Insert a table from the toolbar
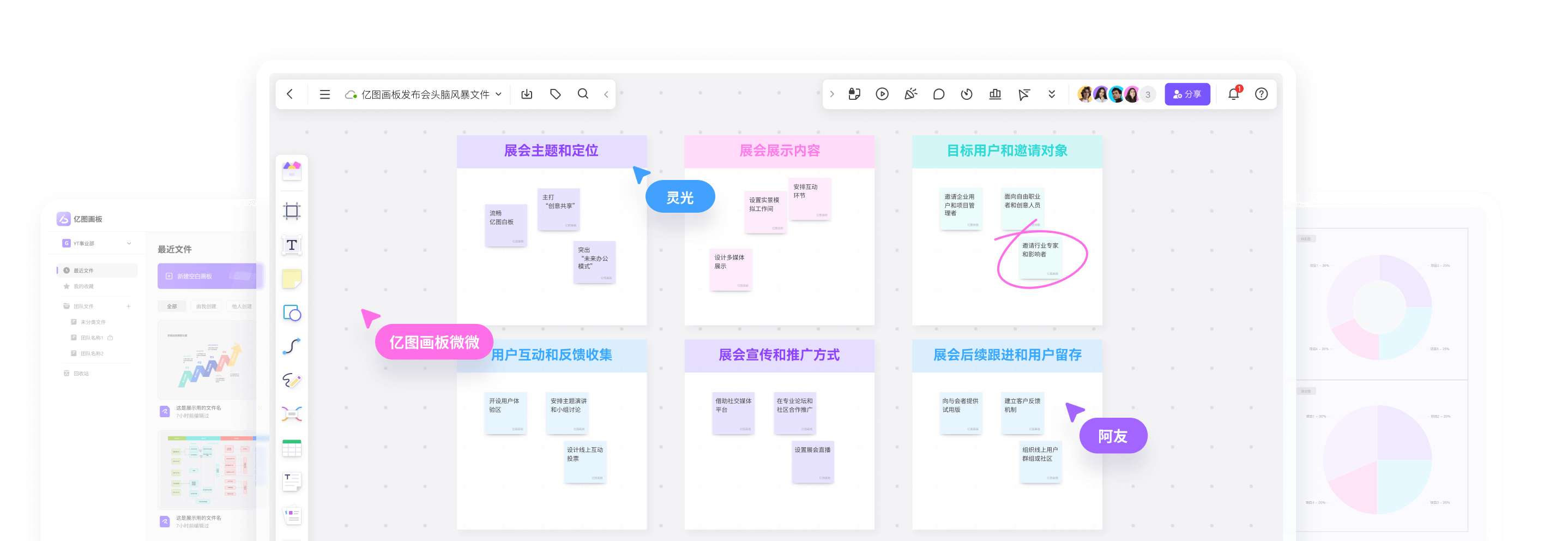The height and width of the screenshot is (541, 1568). 291,448
